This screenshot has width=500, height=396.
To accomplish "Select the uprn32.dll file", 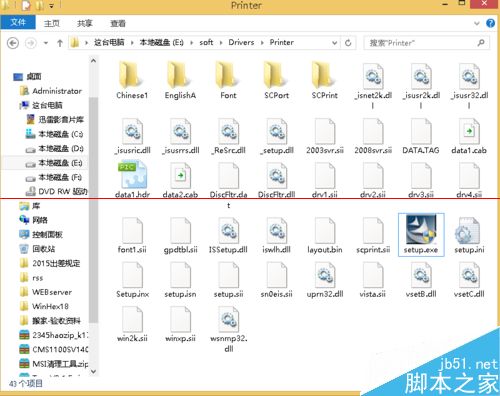I will (325, 280).
